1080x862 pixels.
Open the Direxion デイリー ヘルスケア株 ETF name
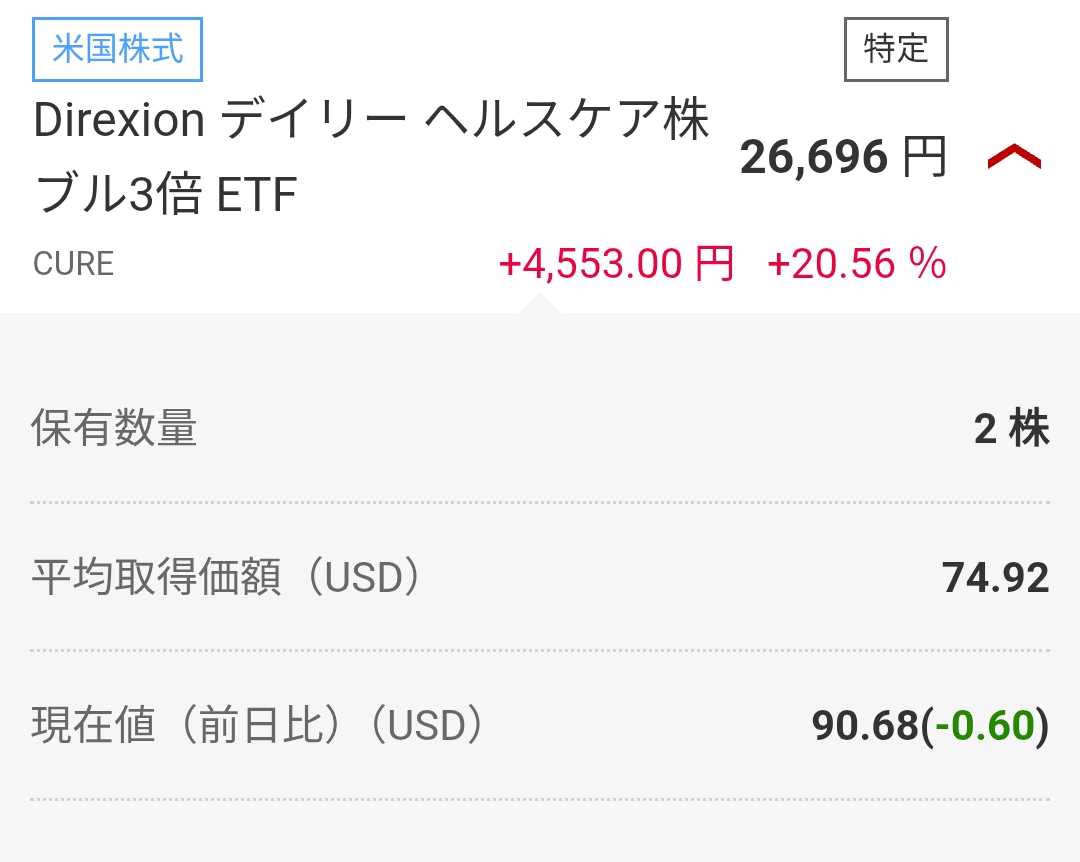point(371,122)
